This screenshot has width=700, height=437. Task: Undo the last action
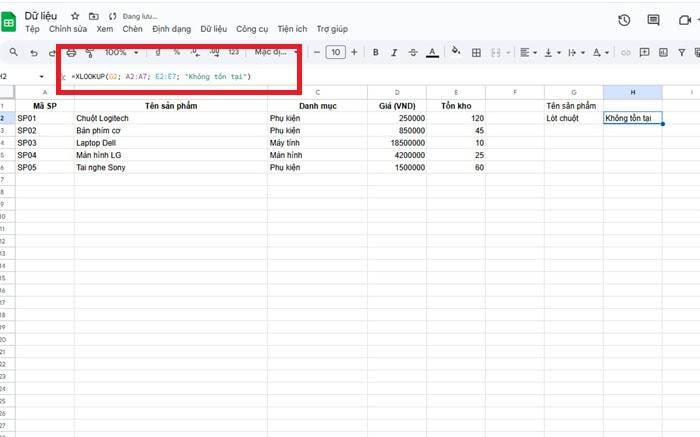point(34,53)
